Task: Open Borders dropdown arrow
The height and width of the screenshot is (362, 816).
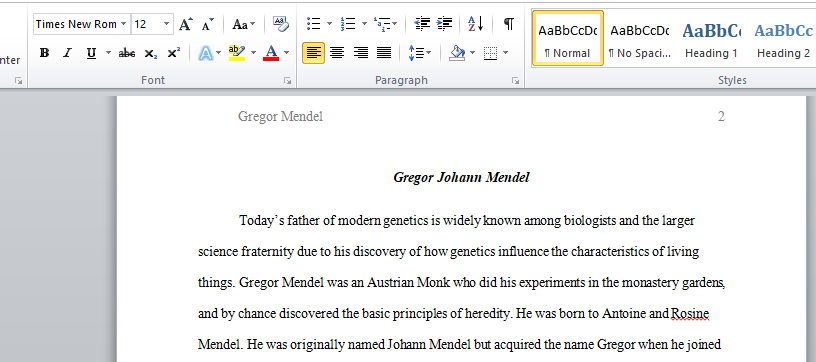Action: coord(505,53)
